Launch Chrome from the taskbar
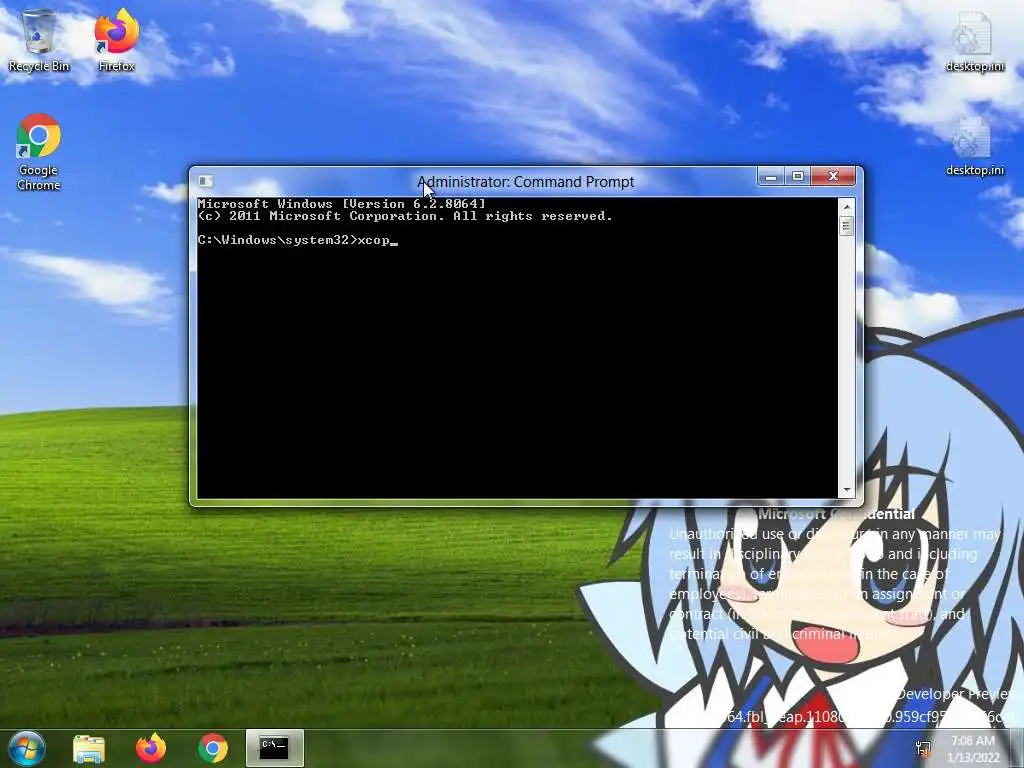This screenshot has height=768, width=1024. tap(213, 748)
